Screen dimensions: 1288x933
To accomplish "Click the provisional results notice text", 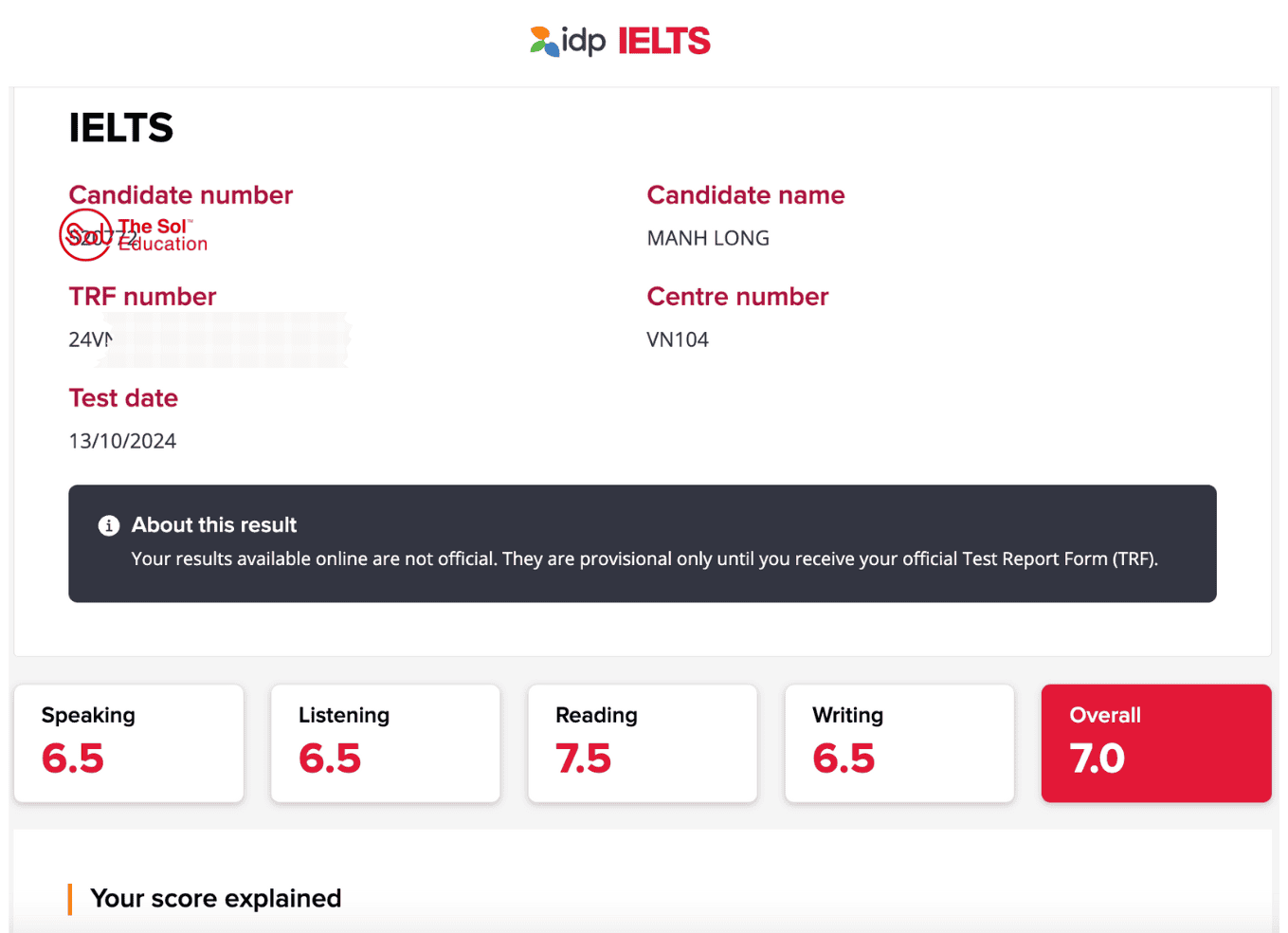I will [x=644, y=559].
